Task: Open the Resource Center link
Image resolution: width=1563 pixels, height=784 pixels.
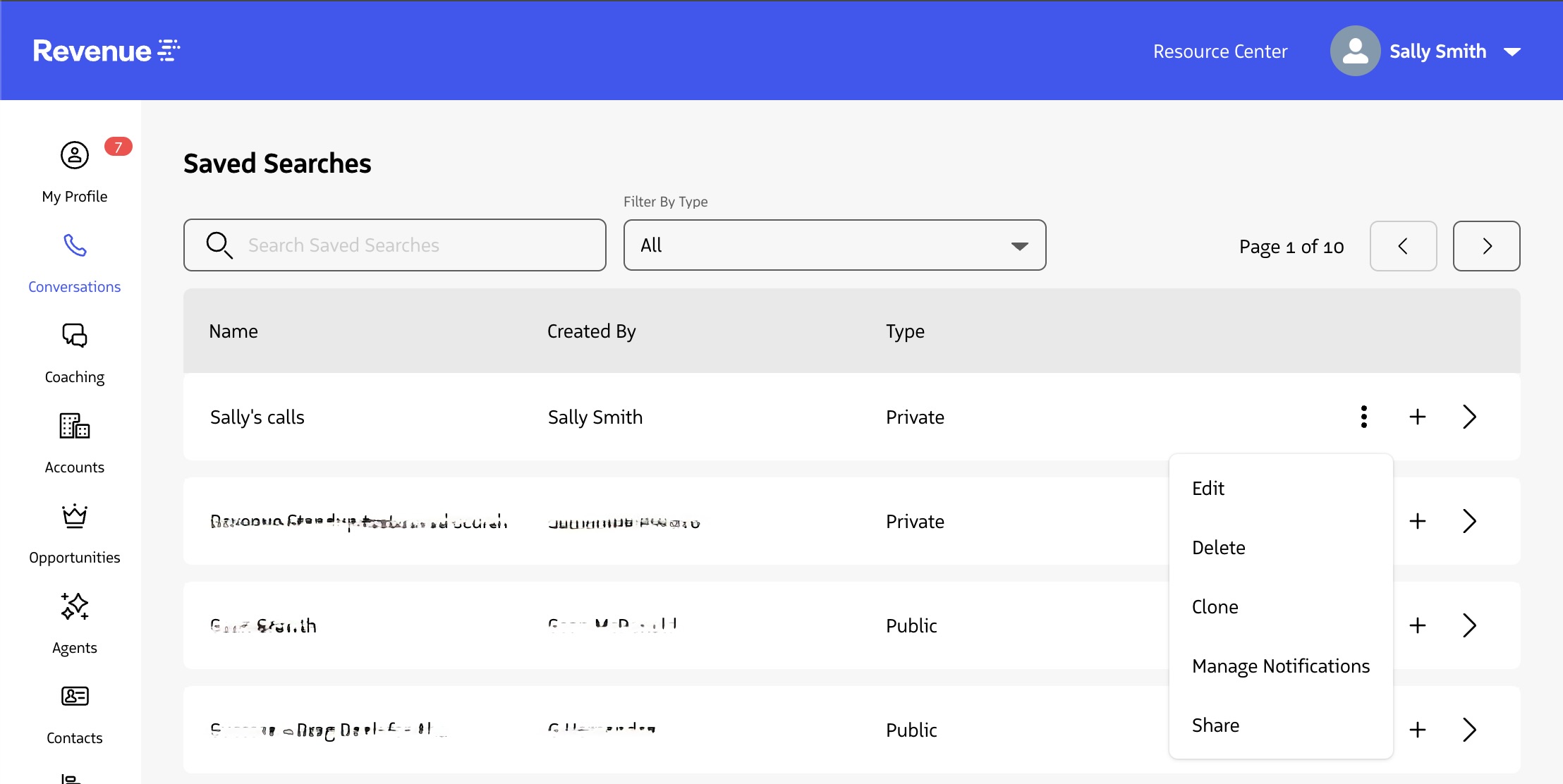Action: pos(1220,51)
